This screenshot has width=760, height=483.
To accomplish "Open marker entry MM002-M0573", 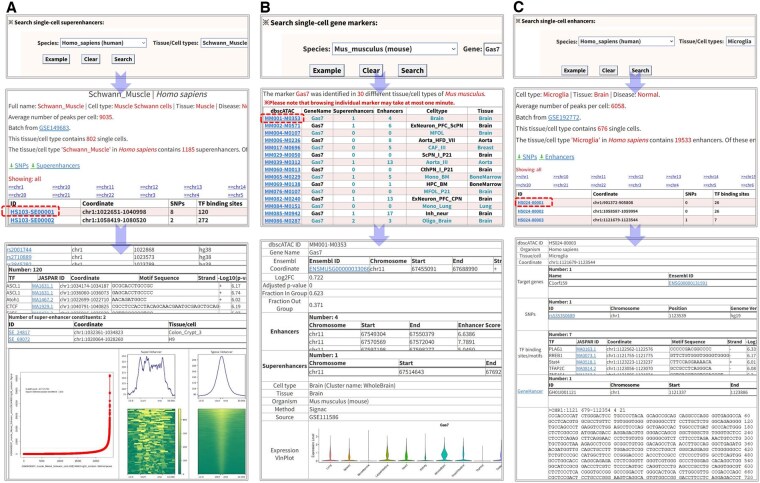I will pyautogui.click(x=282, y=125).
